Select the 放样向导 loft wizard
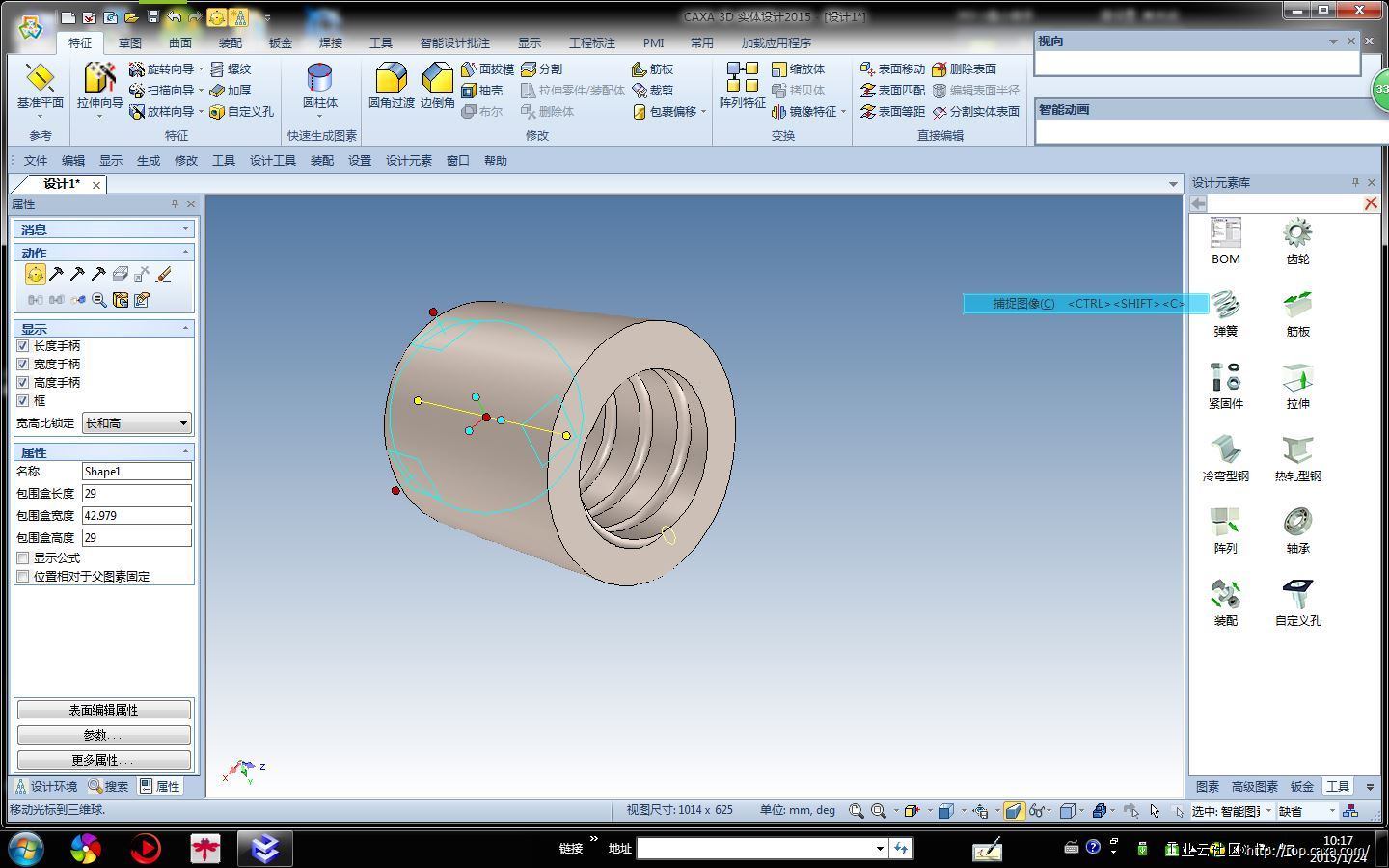 tap(162, 112)
